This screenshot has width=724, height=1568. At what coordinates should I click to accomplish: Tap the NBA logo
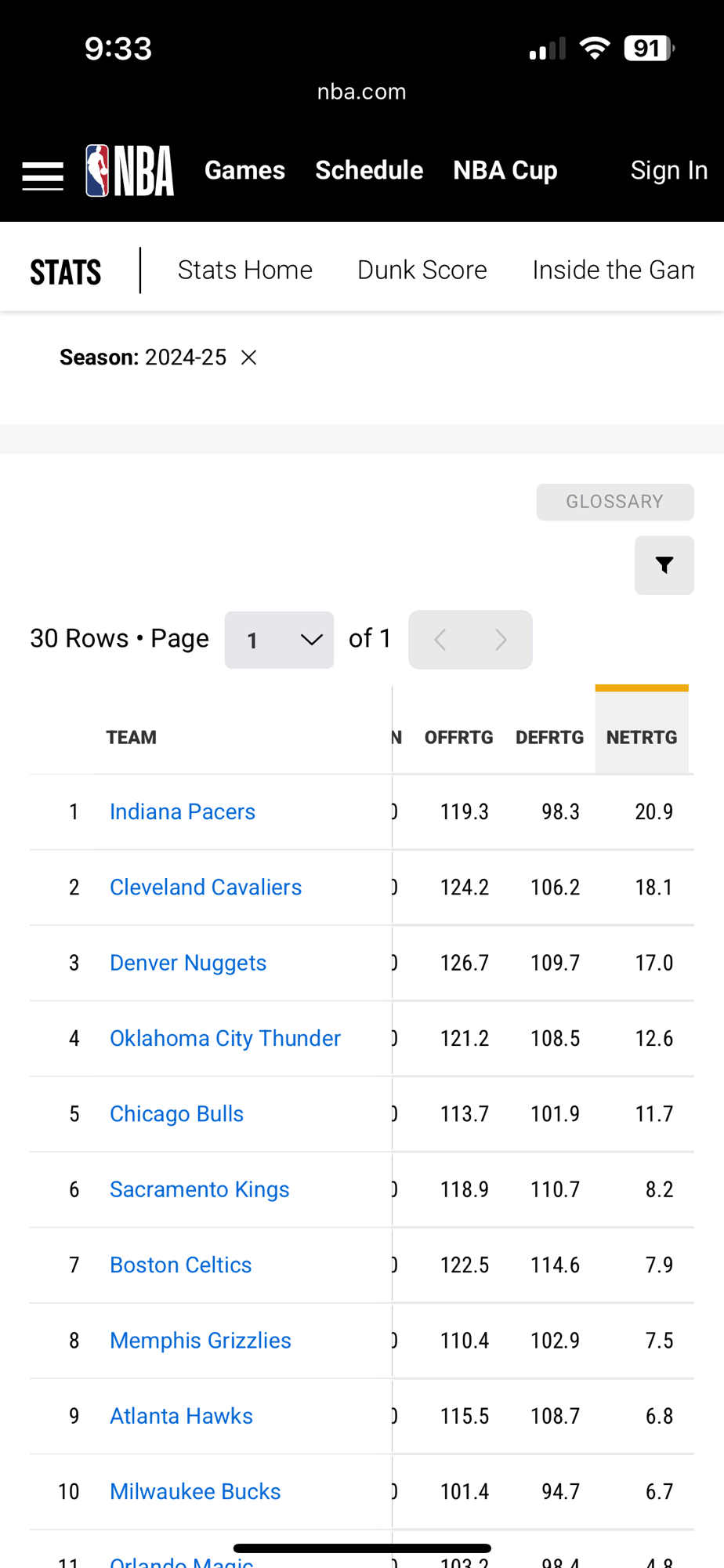click(x=130, y=171)
